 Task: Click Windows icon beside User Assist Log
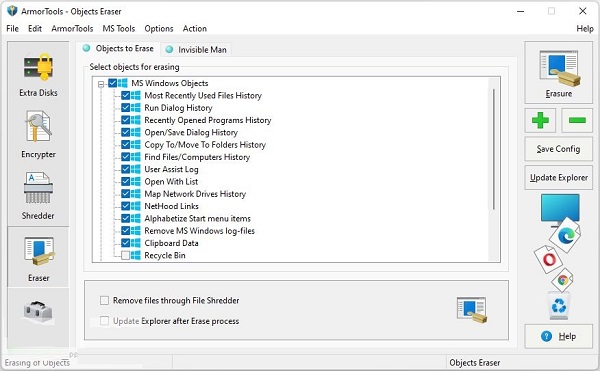[135, 169]
